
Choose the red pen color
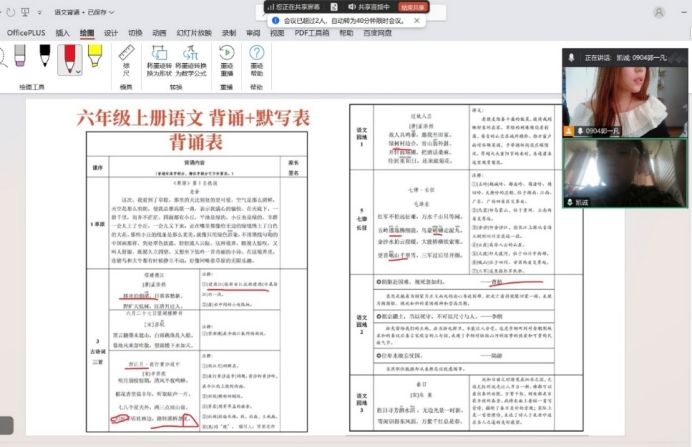pyautogui.click(x=70, y=58)
